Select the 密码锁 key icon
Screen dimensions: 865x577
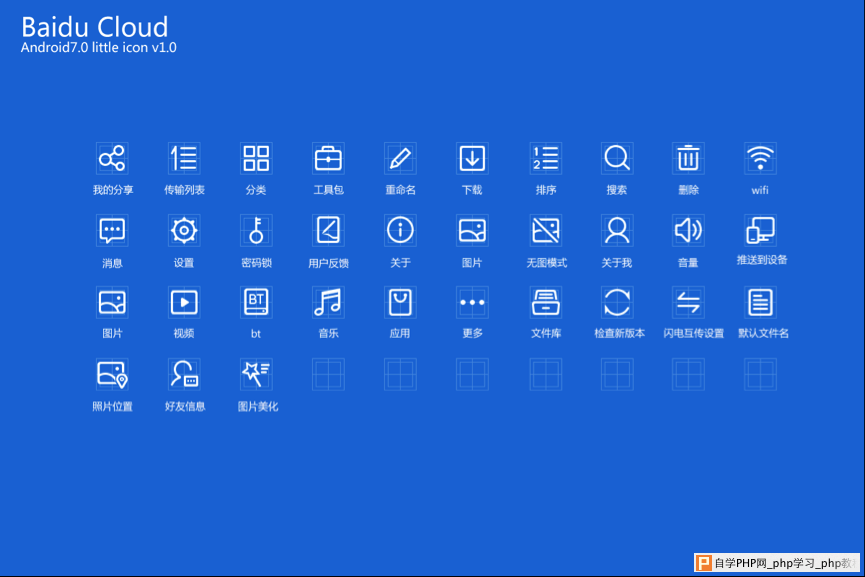pyautogui.click(x=256, y=231)
